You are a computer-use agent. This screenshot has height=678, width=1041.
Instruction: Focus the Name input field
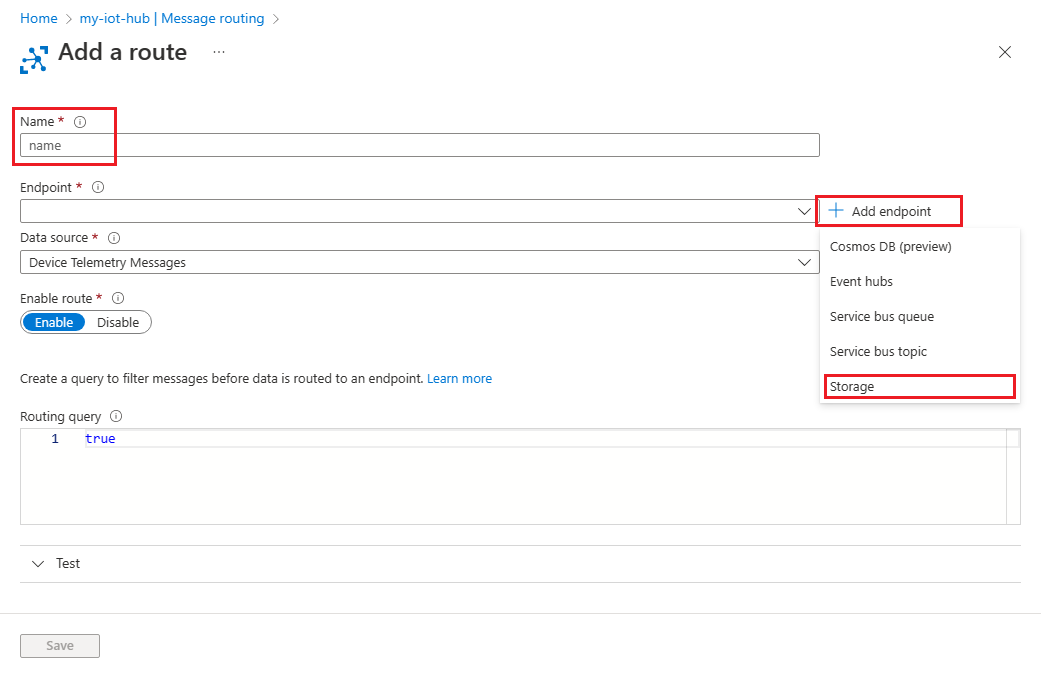click(420, 145)
